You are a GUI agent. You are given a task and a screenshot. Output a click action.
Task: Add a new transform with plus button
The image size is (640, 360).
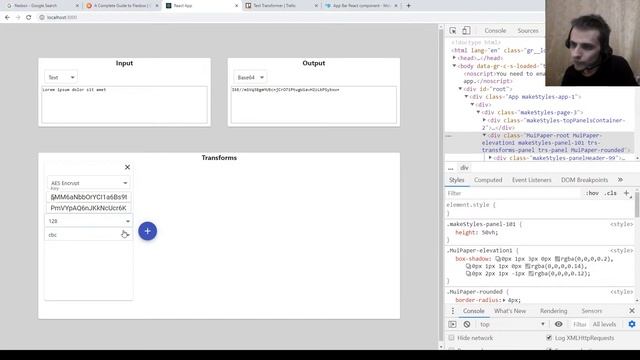(x=147, y=231)
